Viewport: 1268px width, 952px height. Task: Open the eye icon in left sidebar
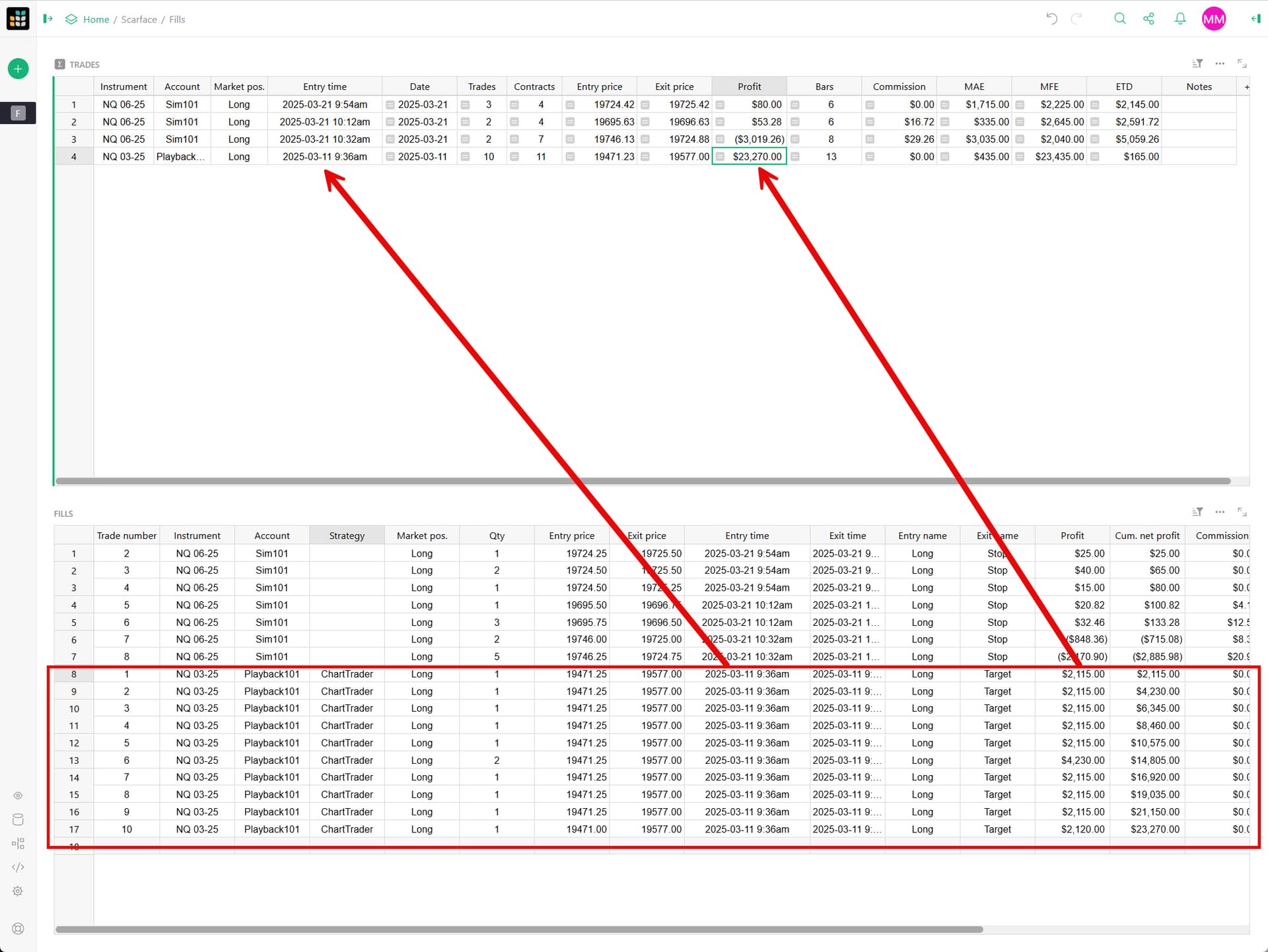tap(18, 796)
